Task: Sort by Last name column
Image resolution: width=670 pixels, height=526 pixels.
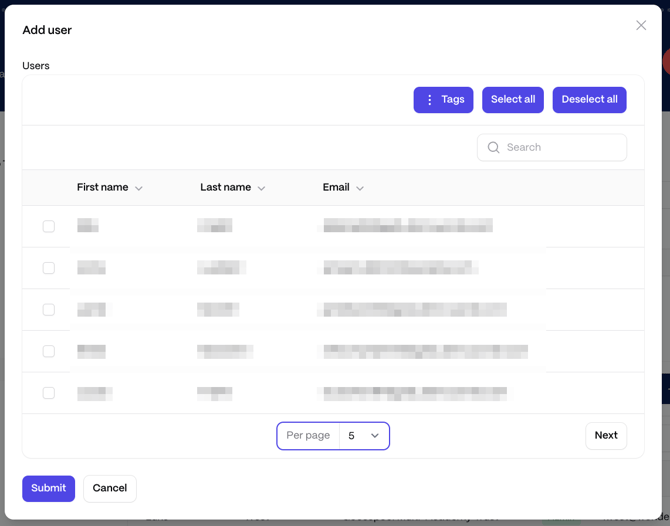Action: point(232,188)
